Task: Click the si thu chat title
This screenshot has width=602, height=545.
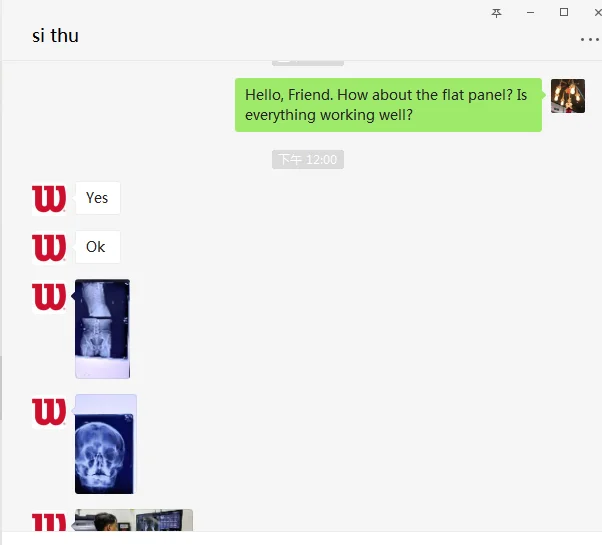Action: tap(55, 36)
